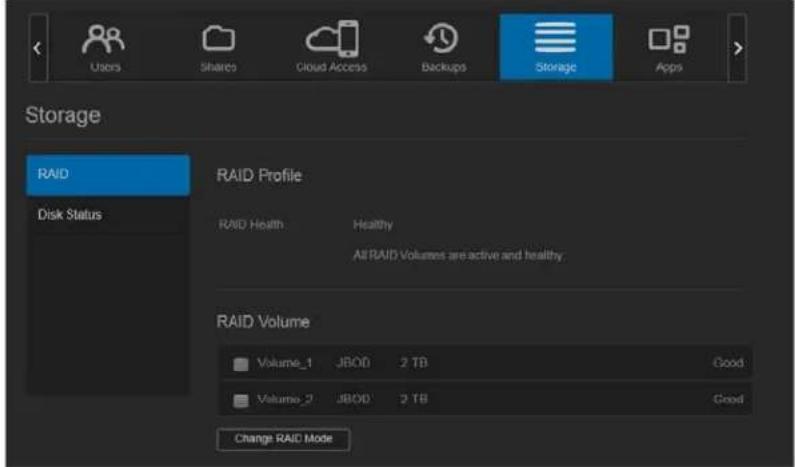Click Good status of Volume_1
The width and height of the screenshot is (795, 467).
click(x=728, y=363)
